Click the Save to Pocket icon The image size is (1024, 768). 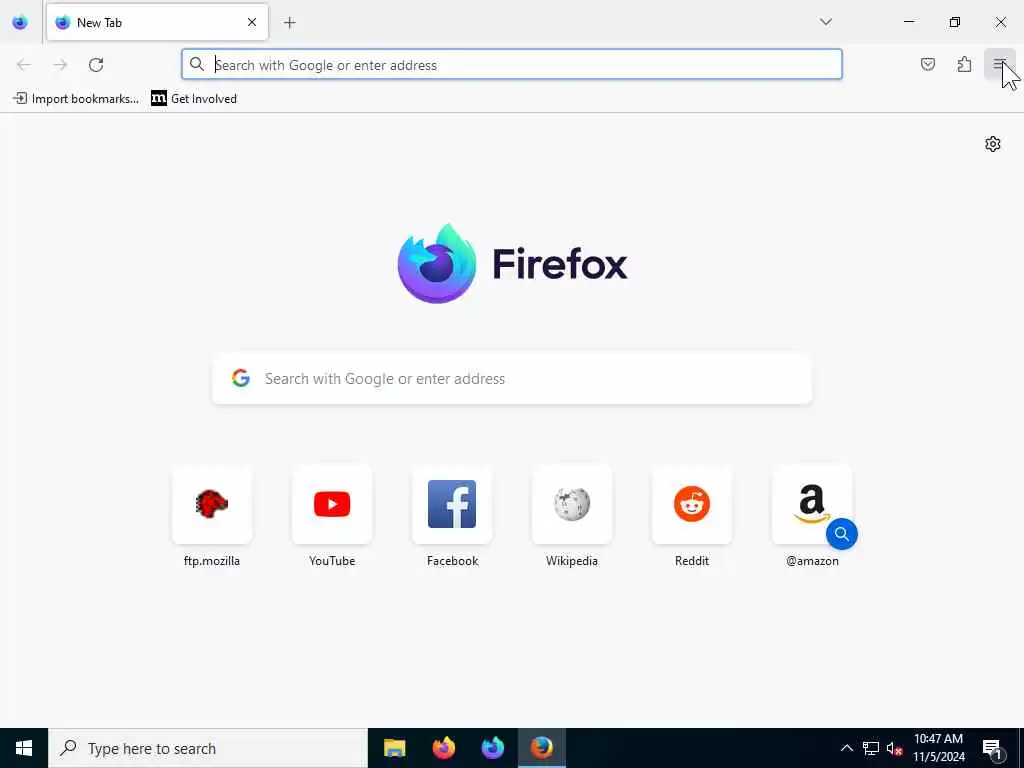(x=927, y=64)
